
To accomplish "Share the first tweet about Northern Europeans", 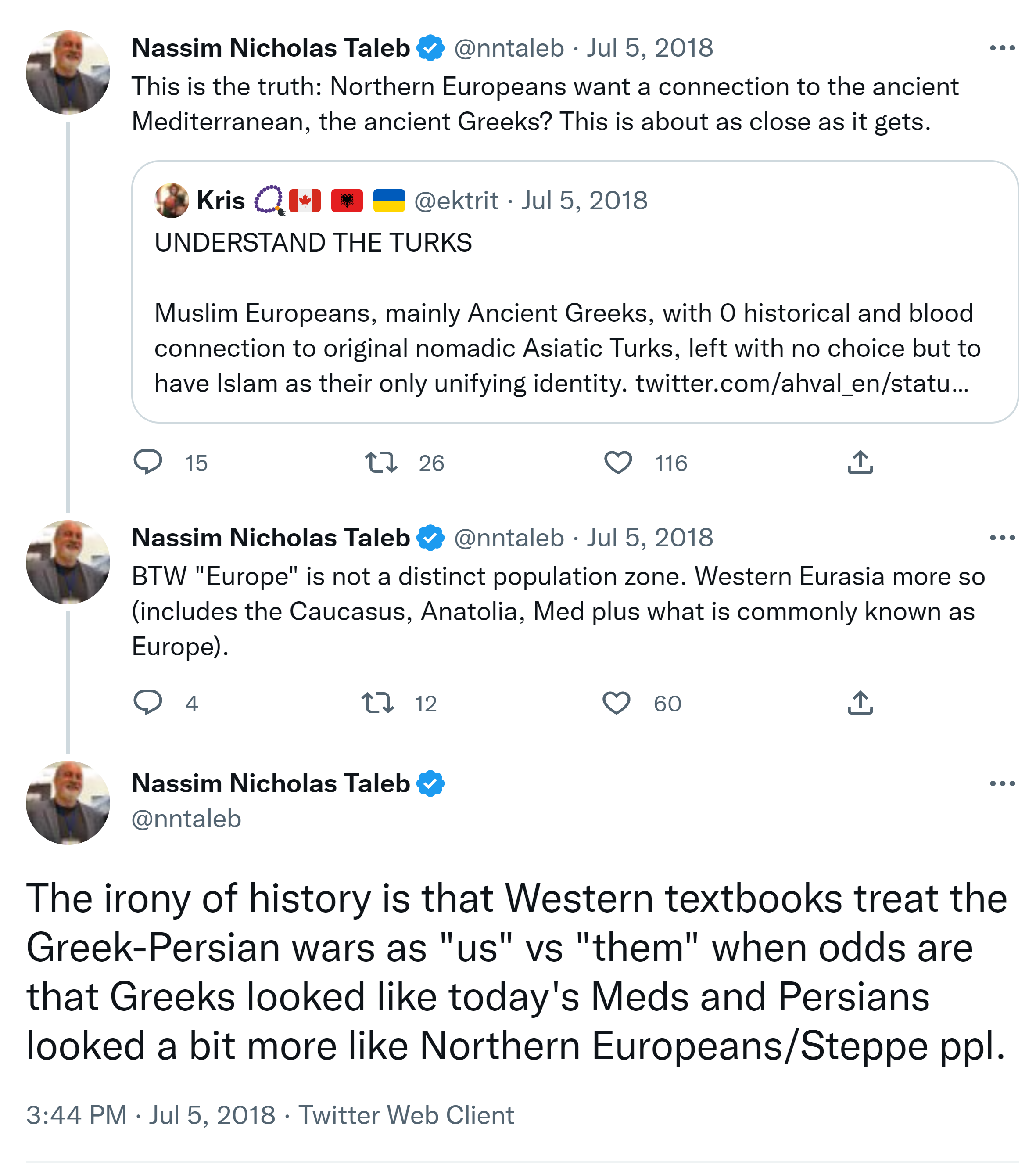I will coord(860,462).
